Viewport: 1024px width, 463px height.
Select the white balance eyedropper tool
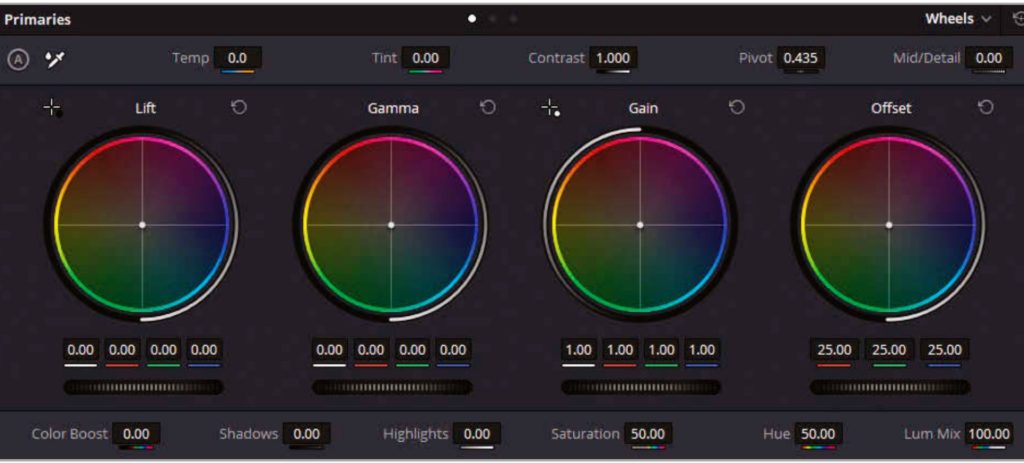point(55,60)
